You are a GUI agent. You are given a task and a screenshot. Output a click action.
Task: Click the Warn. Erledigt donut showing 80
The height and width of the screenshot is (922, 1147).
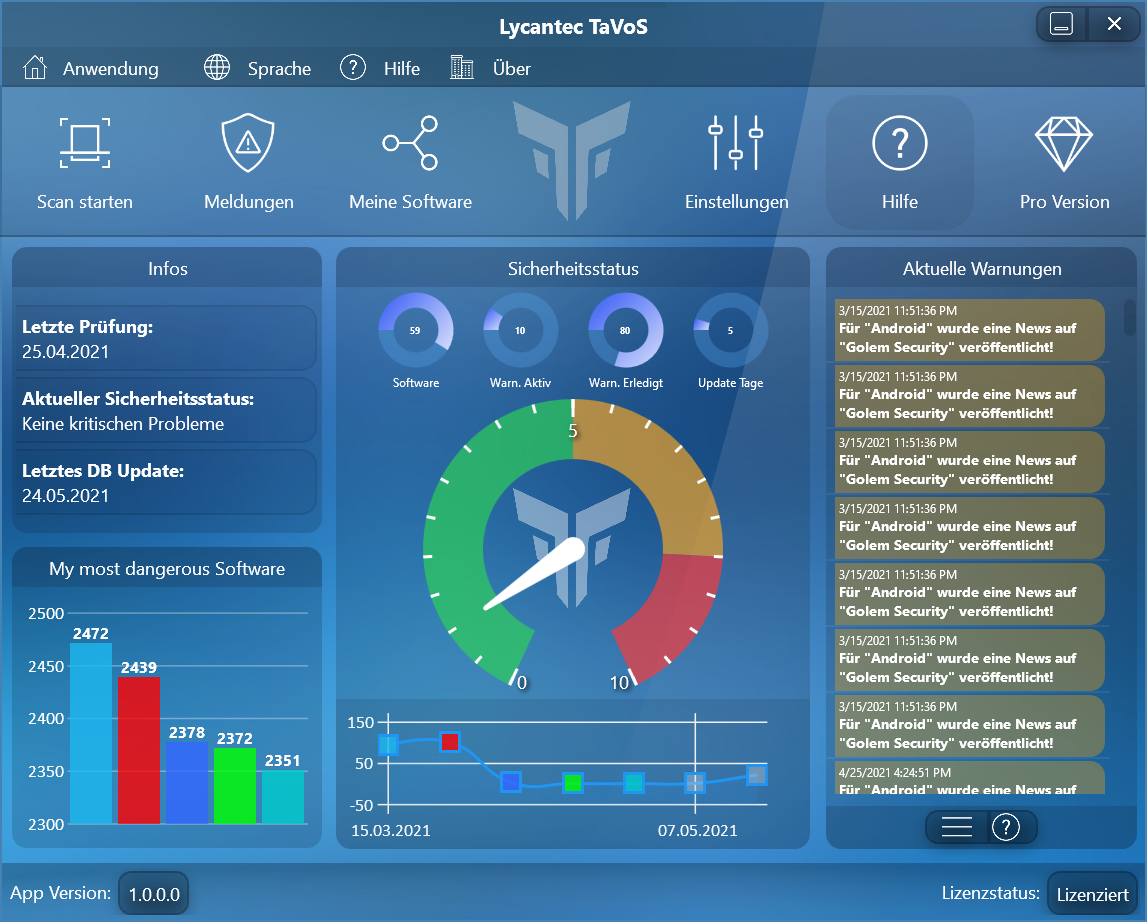coord(625,330)
